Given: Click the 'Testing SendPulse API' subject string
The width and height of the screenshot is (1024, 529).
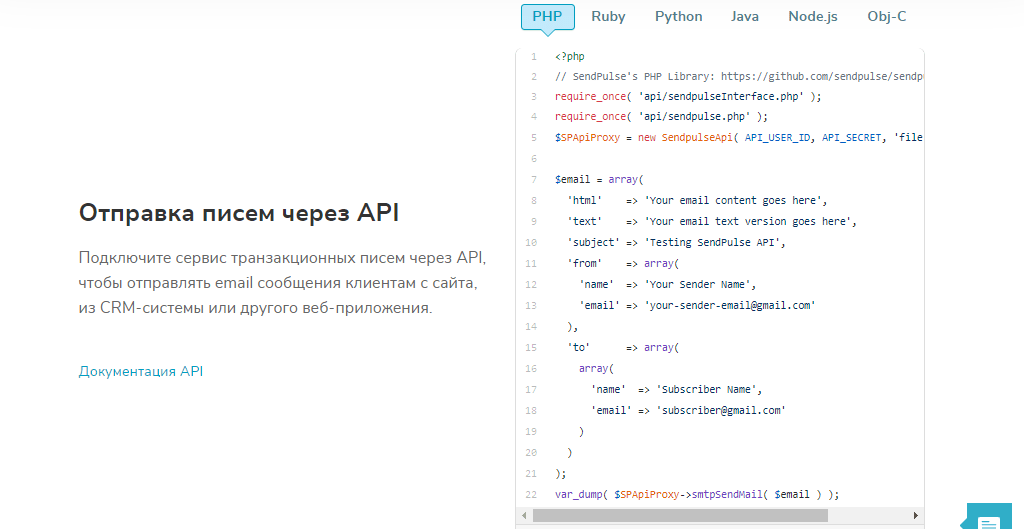Looking at the screenshot, I should tap(712, 242).
